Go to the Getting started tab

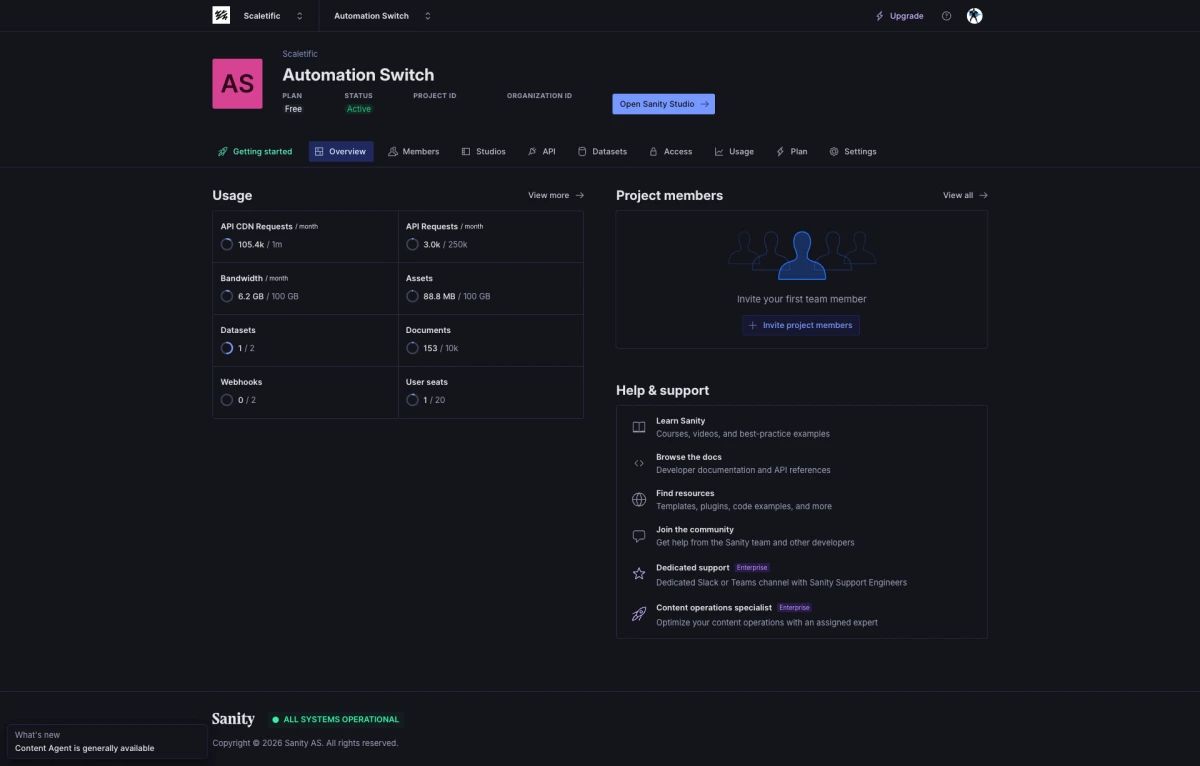pos(255,152)
